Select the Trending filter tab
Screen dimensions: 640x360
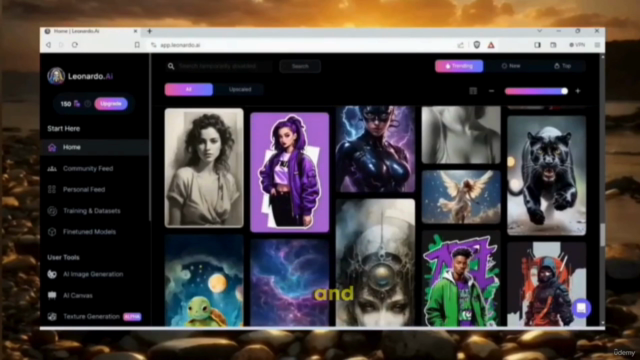459,66
